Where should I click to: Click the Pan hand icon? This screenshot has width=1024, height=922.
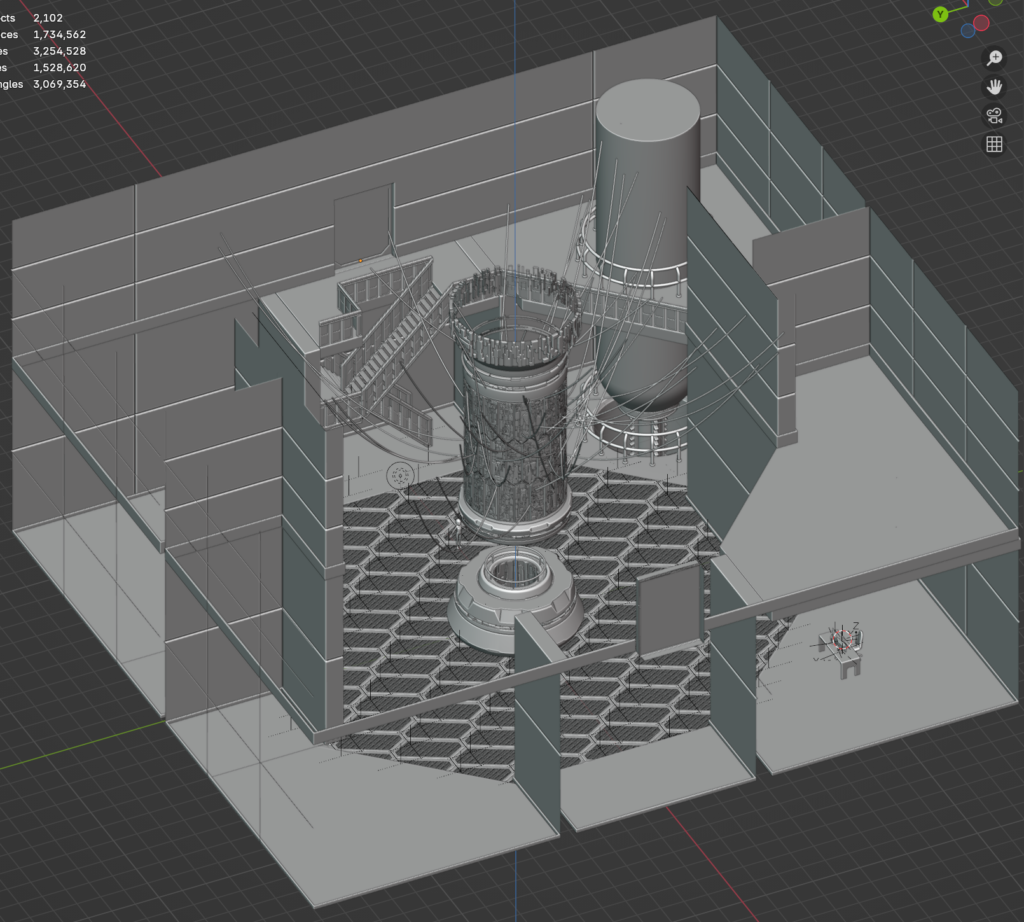[x=994, y=87]
